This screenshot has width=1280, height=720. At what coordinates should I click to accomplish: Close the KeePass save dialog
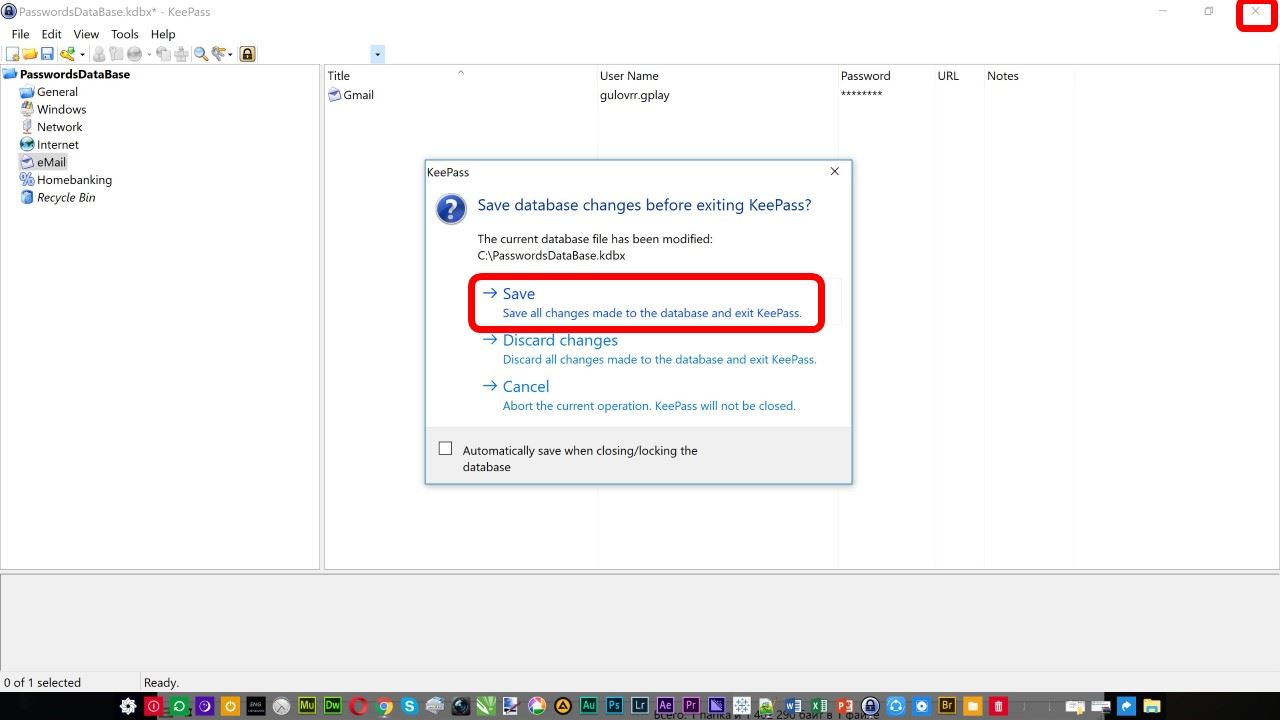click(835, 171)
